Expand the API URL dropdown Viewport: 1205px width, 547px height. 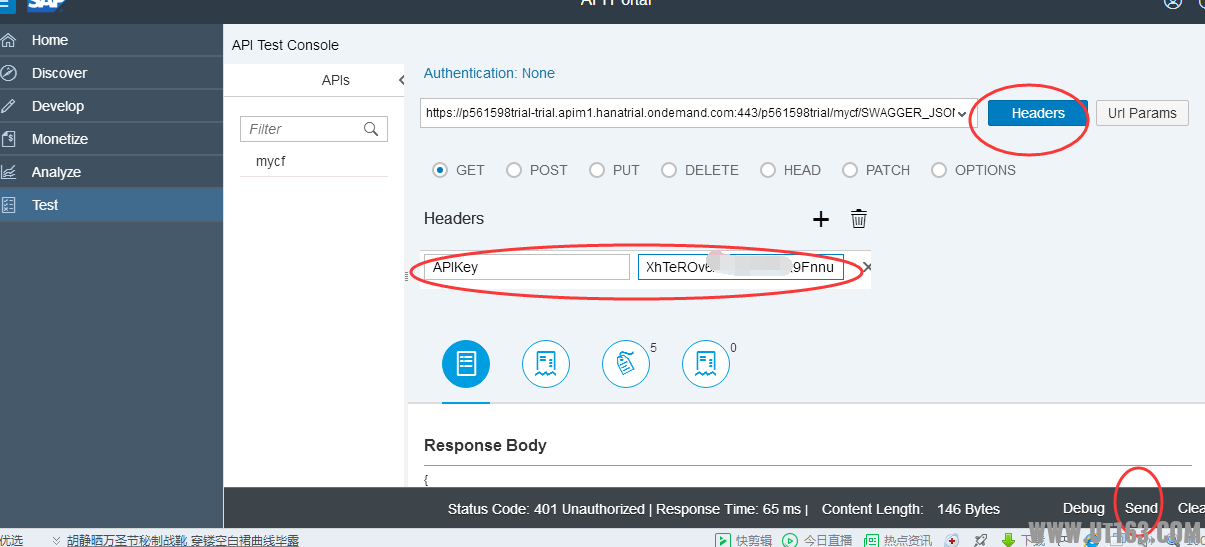(962, 114)
